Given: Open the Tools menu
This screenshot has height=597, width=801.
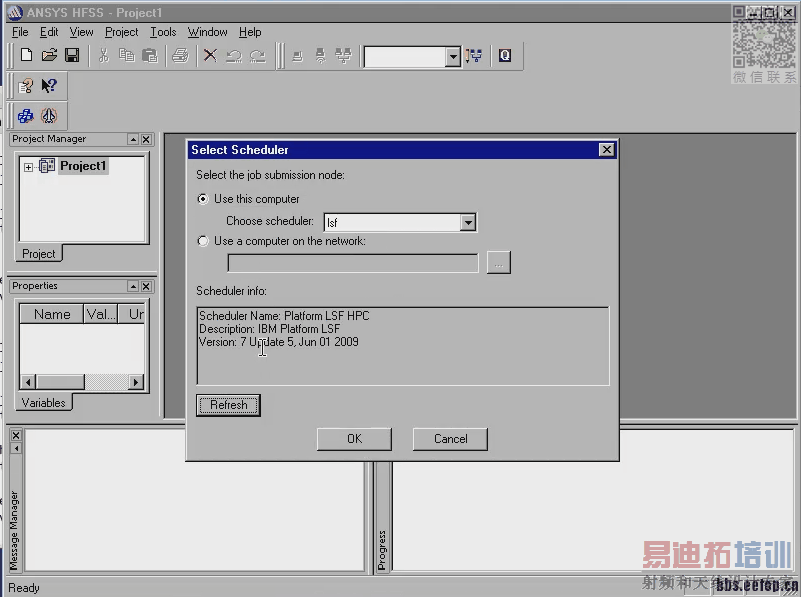Looking at the screenshot, I should click(x=163, y=32).
